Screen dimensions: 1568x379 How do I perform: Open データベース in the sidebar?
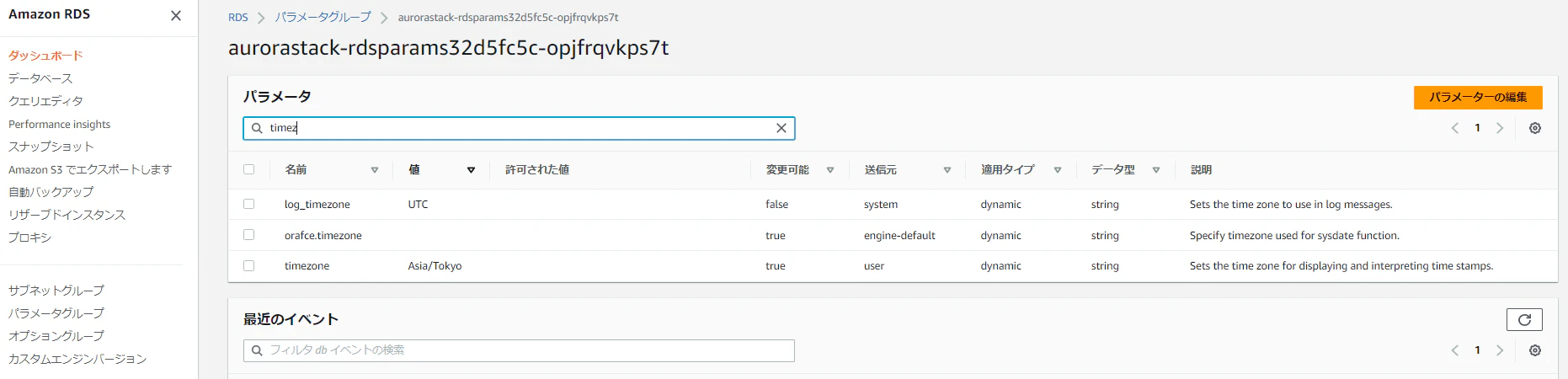pos(40,78)
